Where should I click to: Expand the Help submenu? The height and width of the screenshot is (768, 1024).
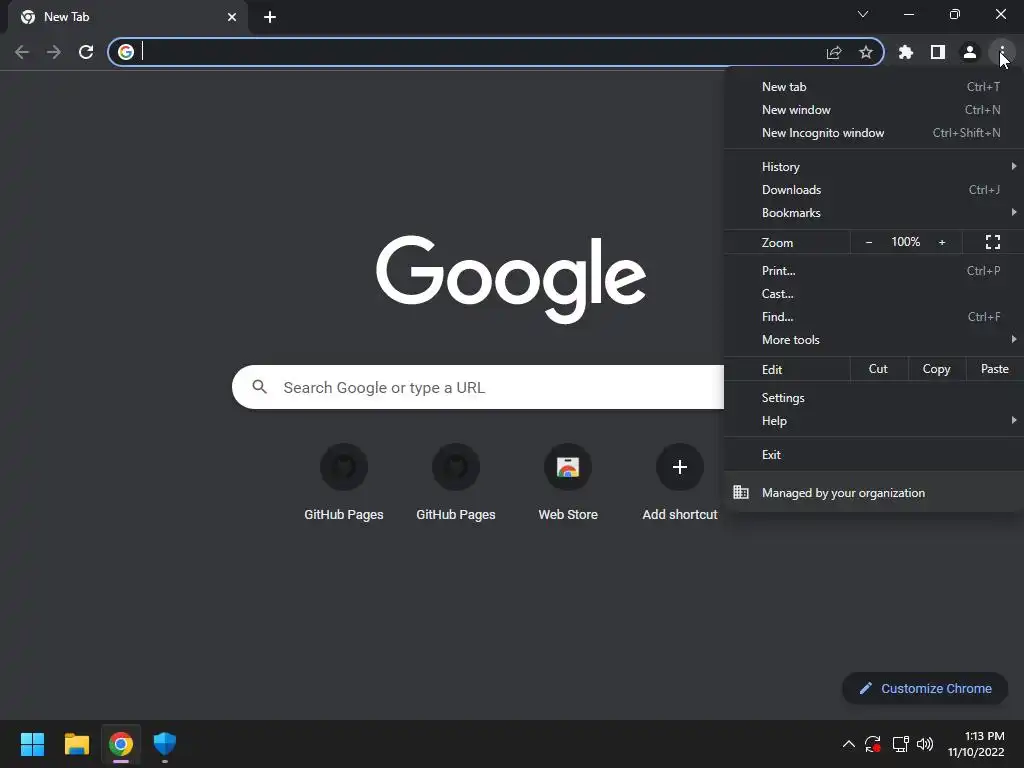coord(874,421)
